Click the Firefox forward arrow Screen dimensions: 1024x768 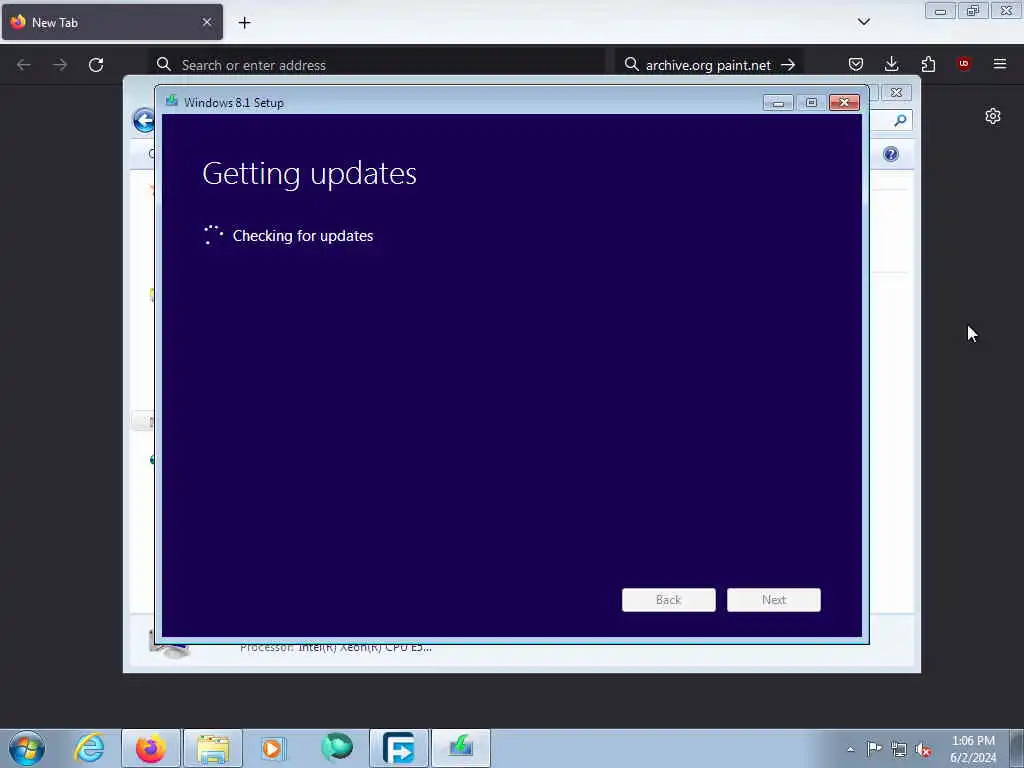click(60, 65)
